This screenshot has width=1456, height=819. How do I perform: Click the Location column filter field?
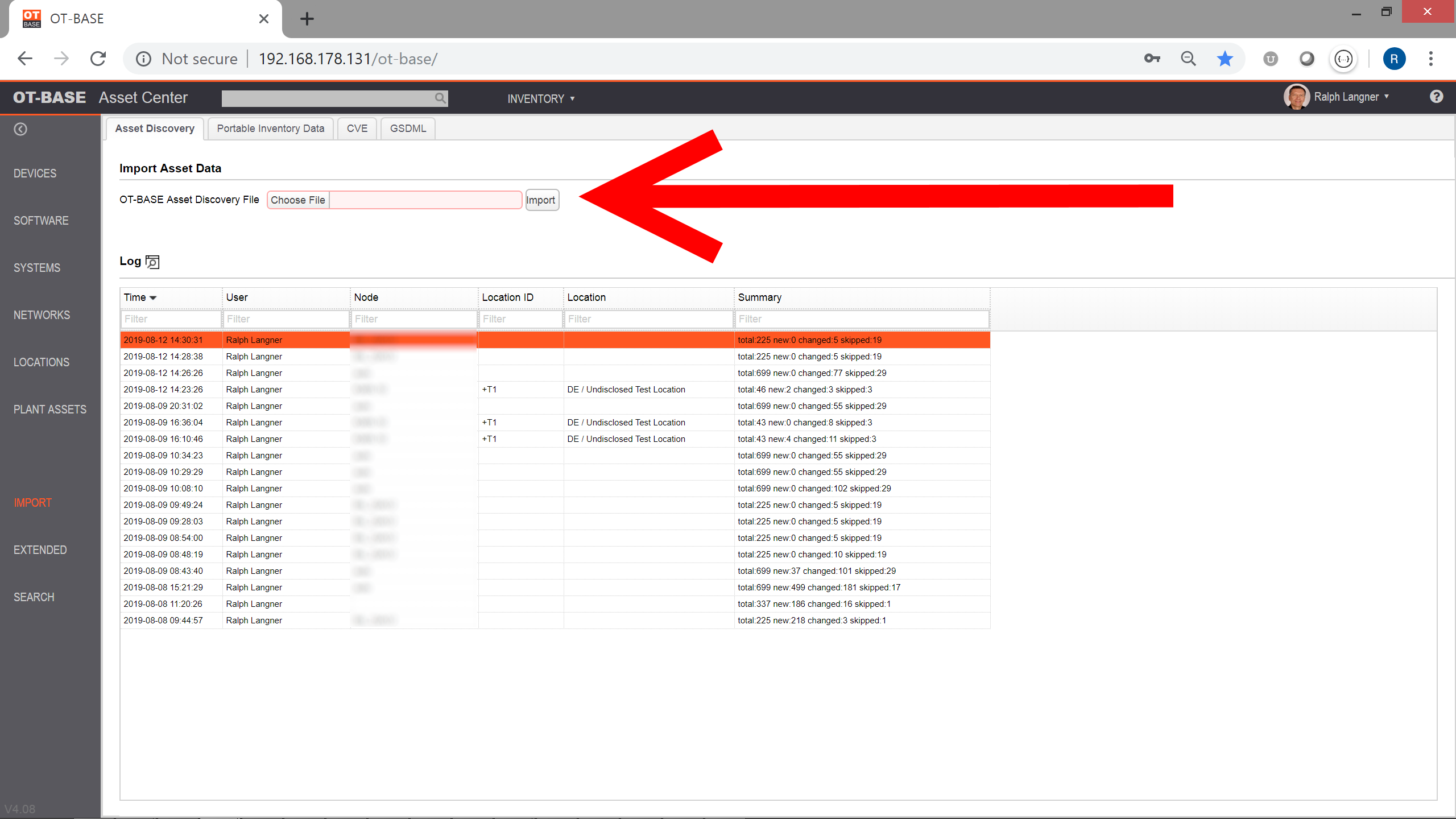point(648,319)
